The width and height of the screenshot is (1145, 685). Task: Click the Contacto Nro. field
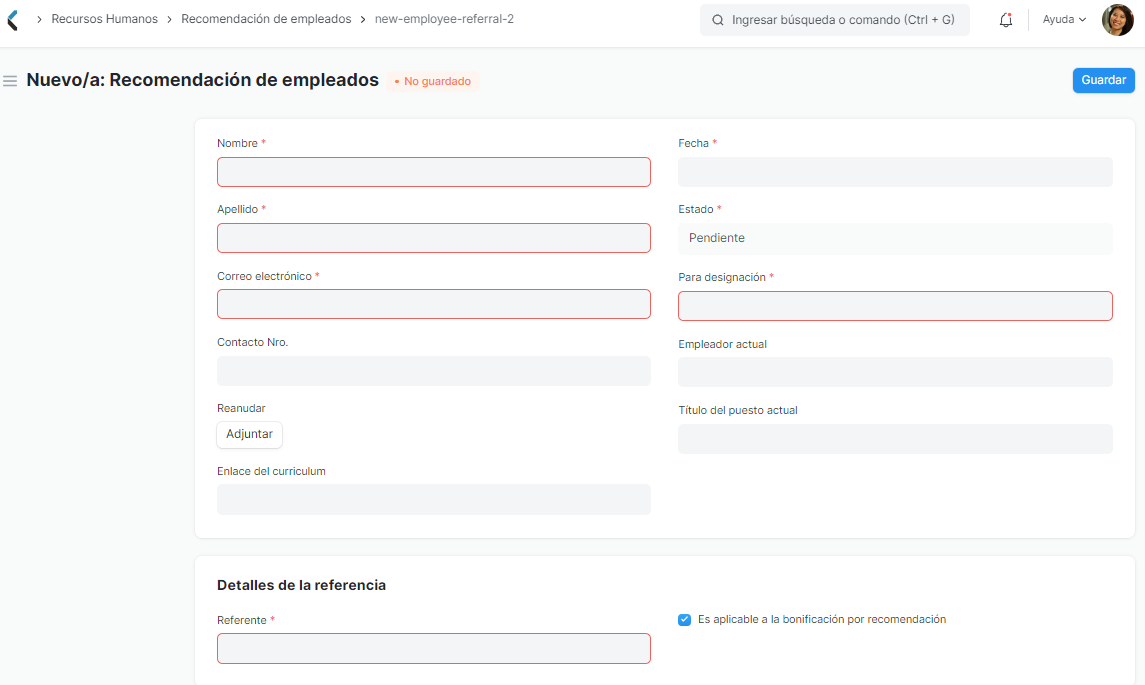click(433, 370)
